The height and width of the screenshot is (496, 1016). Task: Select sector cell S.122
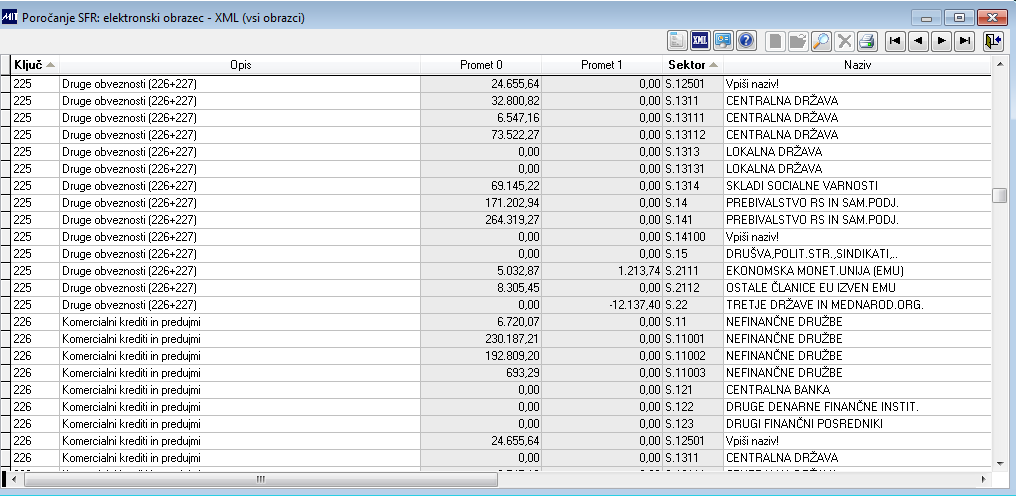coord(693,407)
